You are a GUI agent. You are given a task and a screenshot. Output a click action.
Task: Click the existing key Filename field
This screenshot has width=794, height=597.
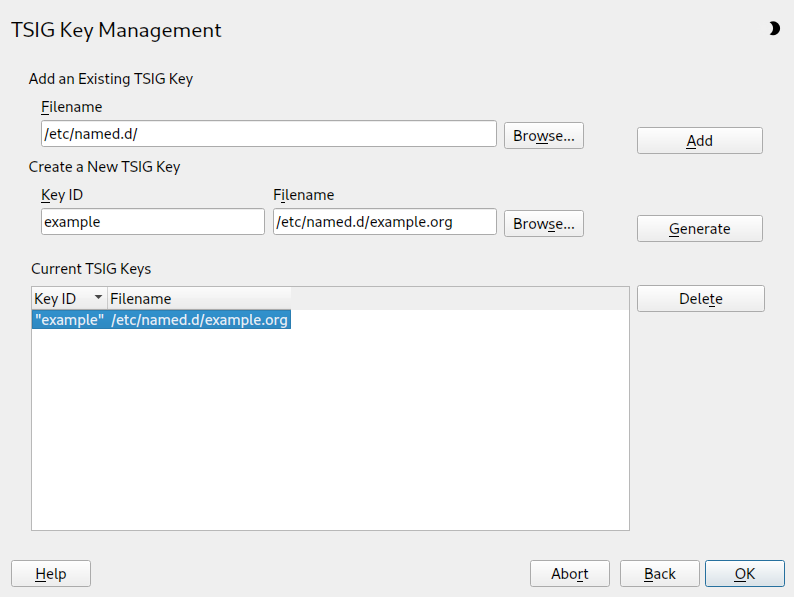(x=268, y=134)
